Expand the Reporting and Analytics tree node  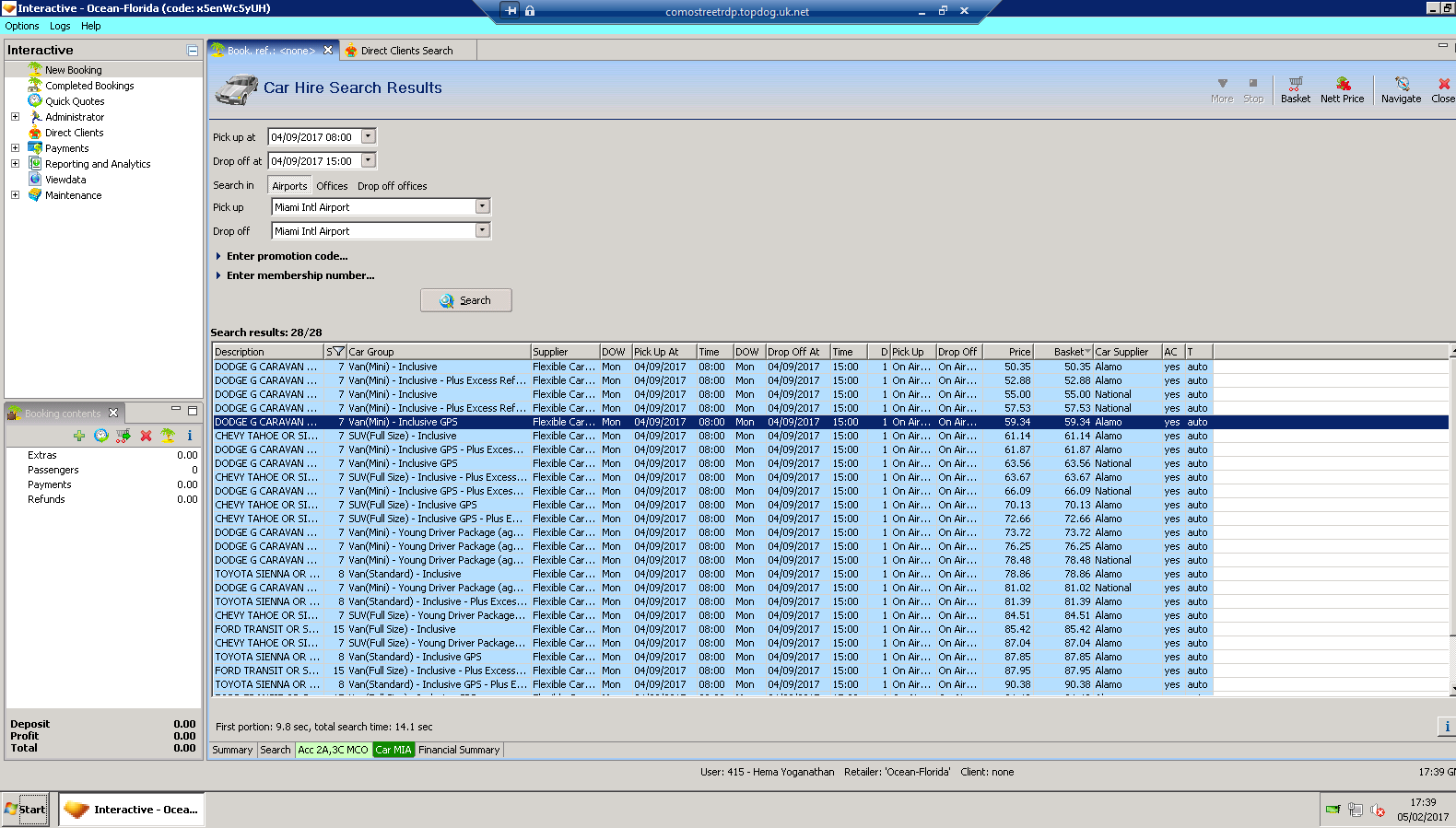pos(15,164)
